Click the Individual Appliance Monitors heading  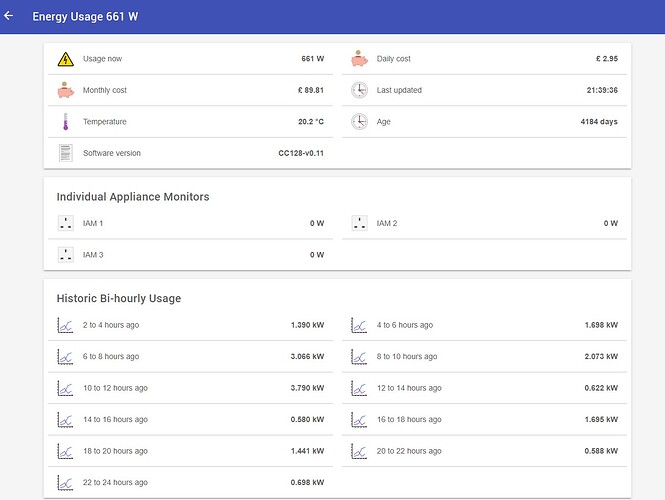point(133,197)
